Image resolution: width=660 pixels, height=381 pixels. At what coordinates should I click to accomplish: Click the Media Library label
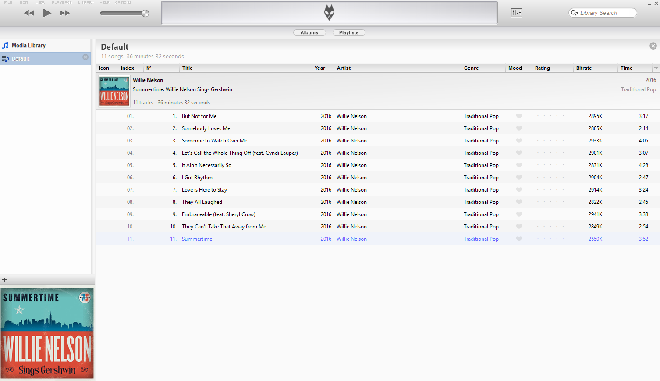tap(29, 45)
